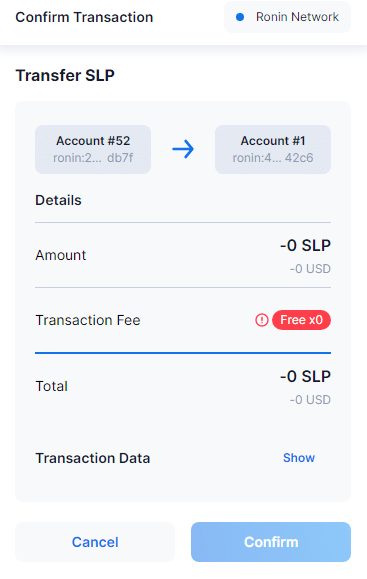367x579 pixels.
Task: Click the -0 USD under Total
Action: pyautogui.click(x=310, y=400)
